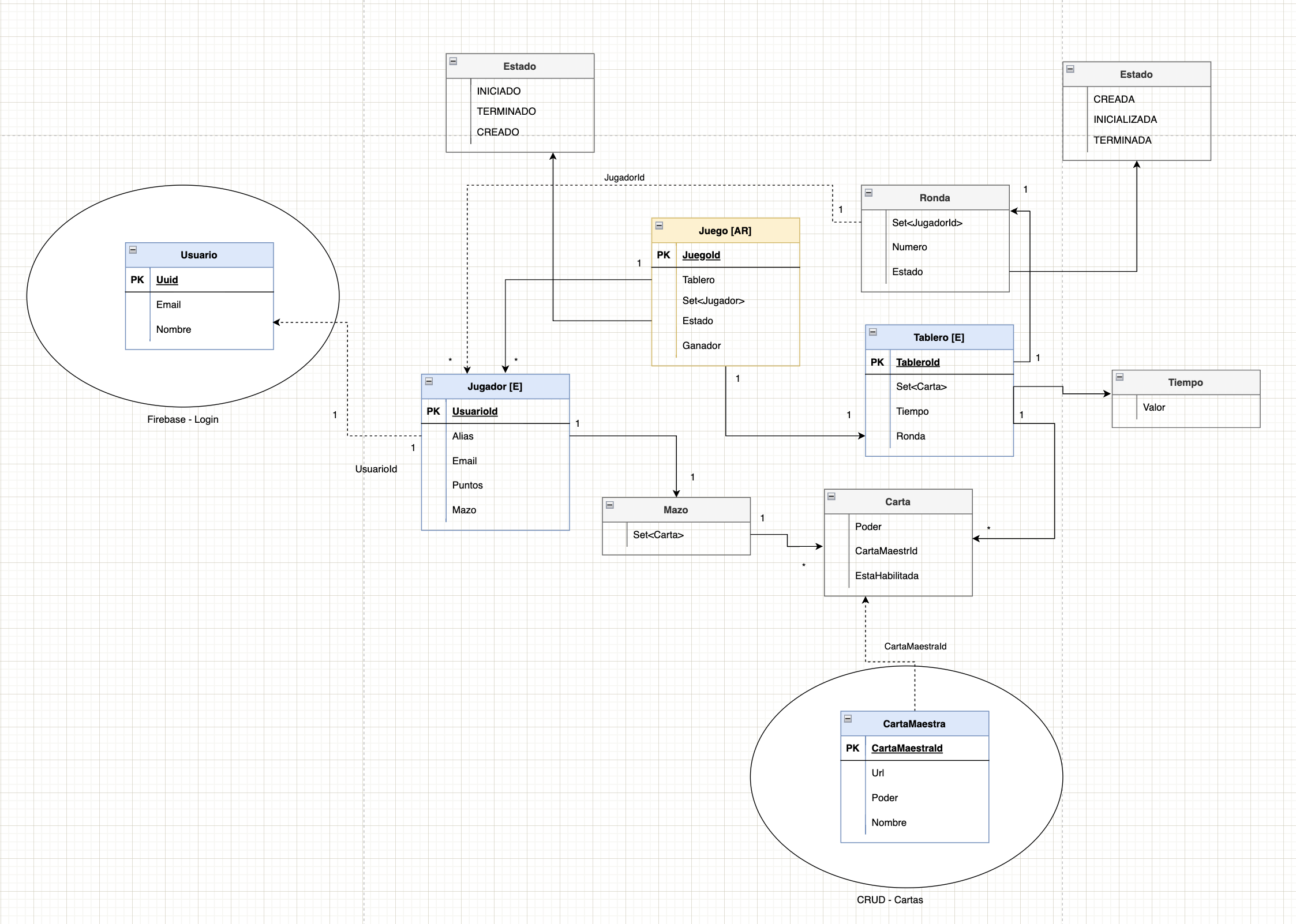
Task: Collapse the Tiempo table
Action: pyautogui.click(x=1119, y=377)
